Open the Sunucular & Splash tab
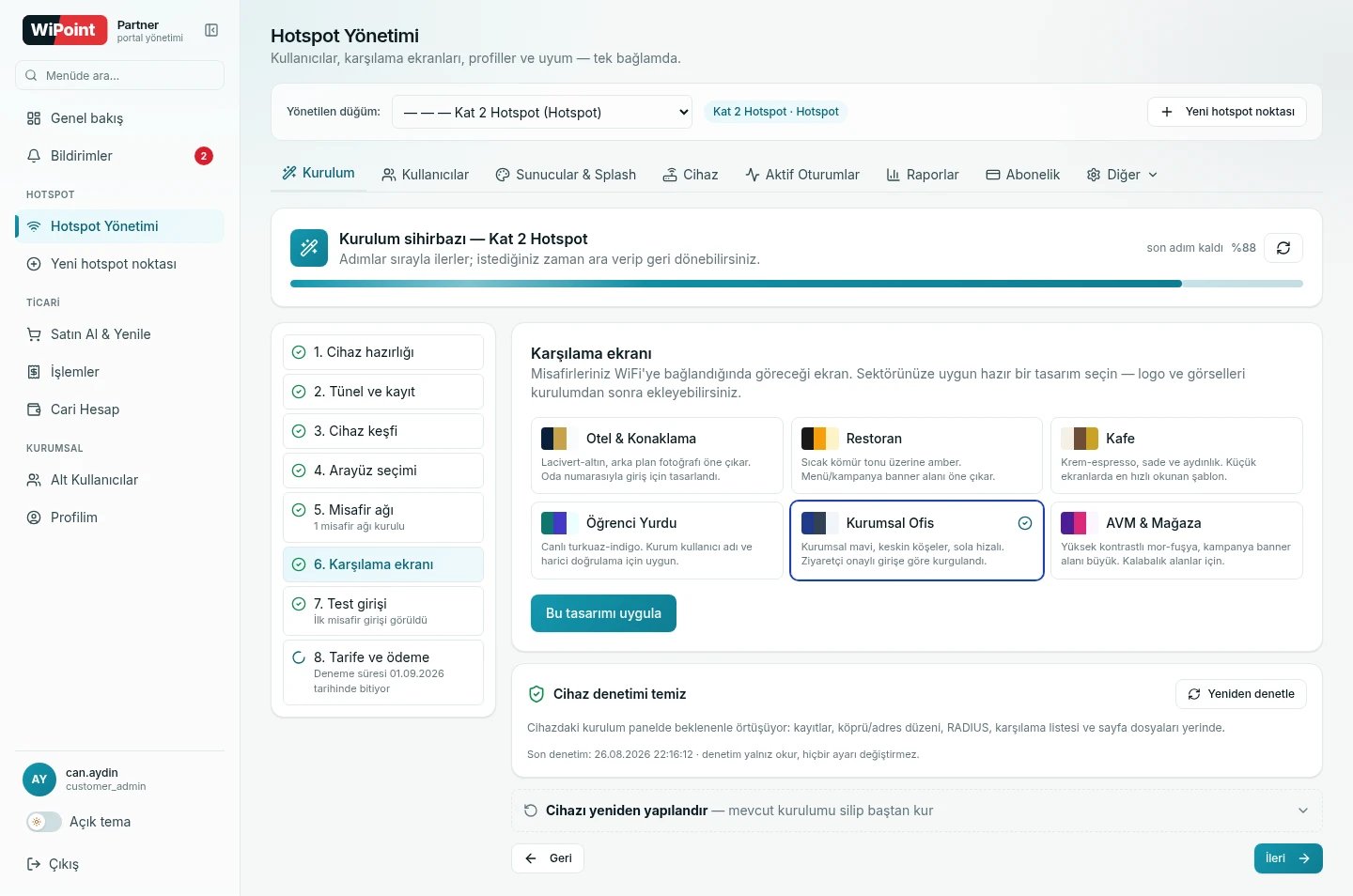 566,175
